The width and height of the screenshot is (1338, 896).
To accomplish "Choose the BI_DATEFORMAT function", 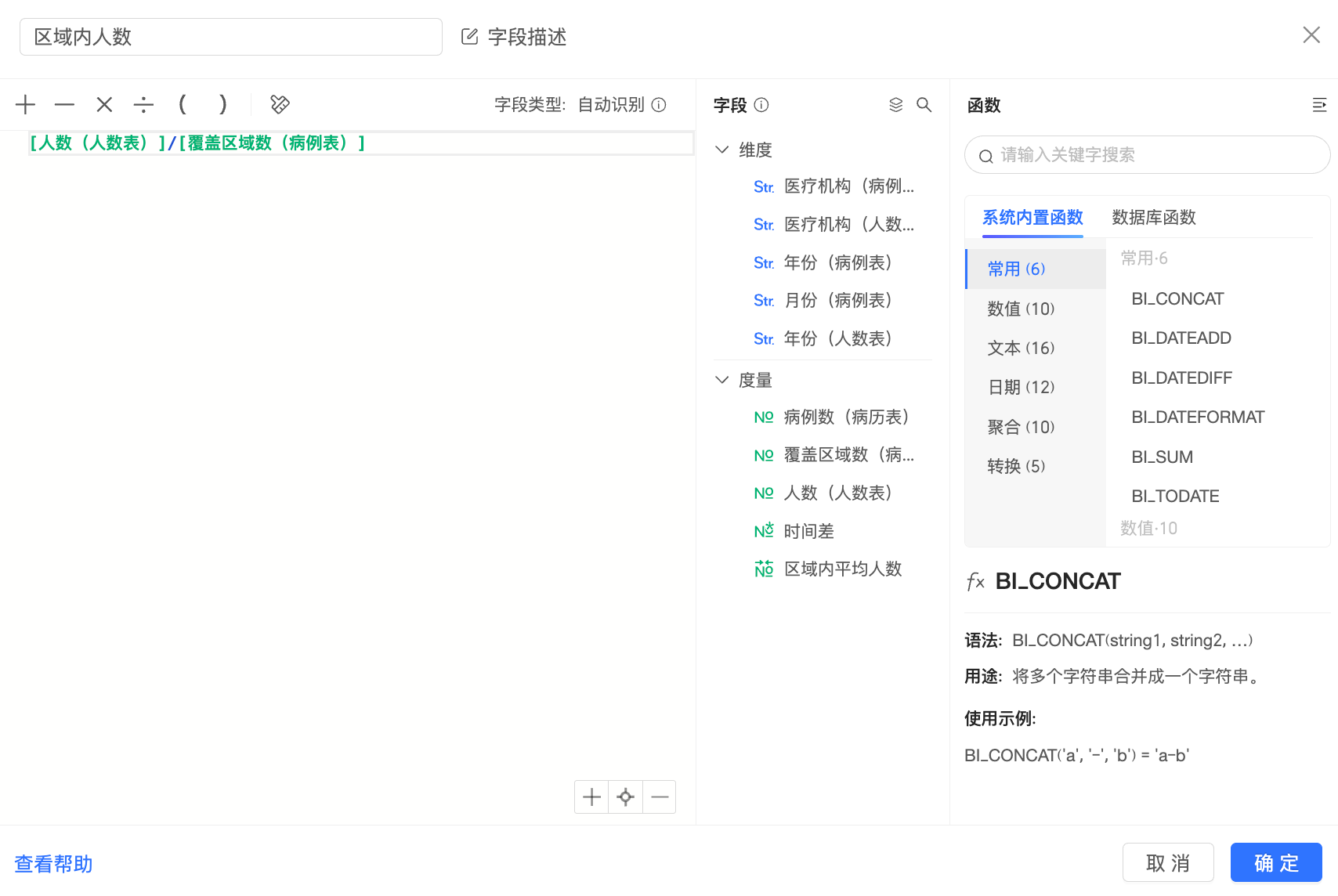I will click(x=1198, y=417).
